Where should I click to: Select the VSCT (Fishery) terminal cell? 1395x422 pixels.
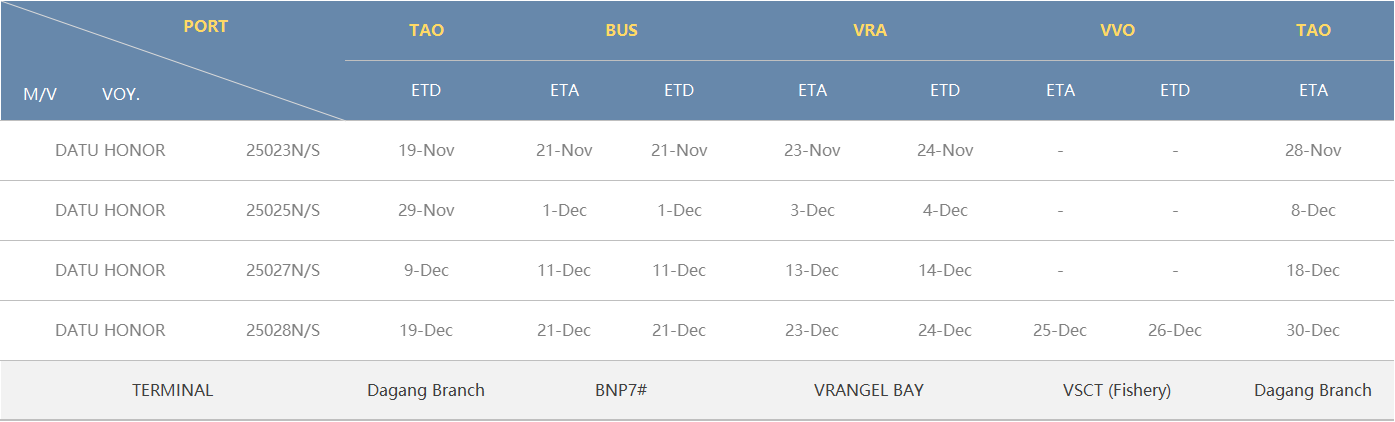pyautogui.click(x=1117, y=390)
